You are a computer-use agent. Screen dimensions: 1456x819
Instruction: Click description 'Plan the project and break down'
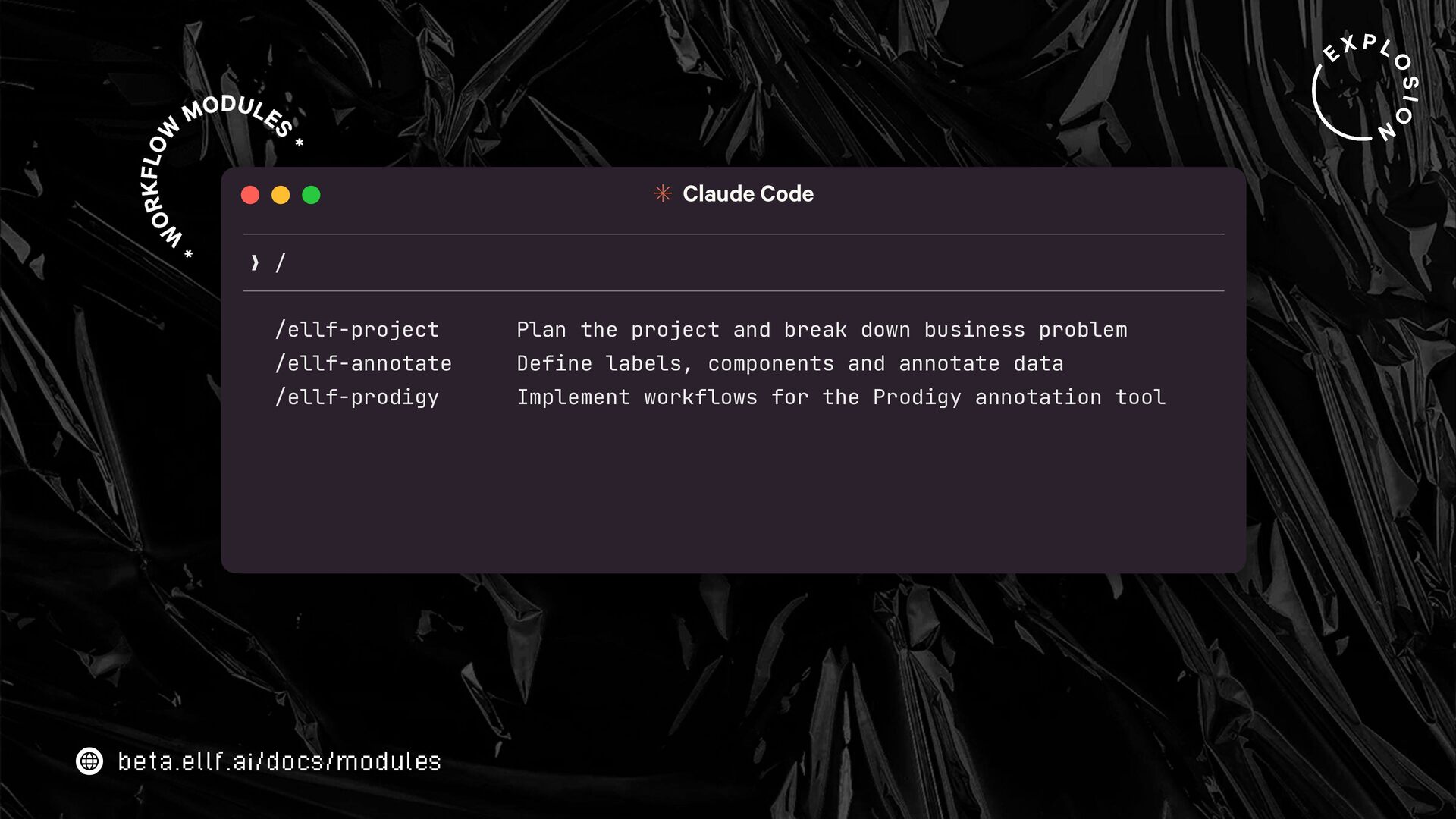tap(821, 330)
